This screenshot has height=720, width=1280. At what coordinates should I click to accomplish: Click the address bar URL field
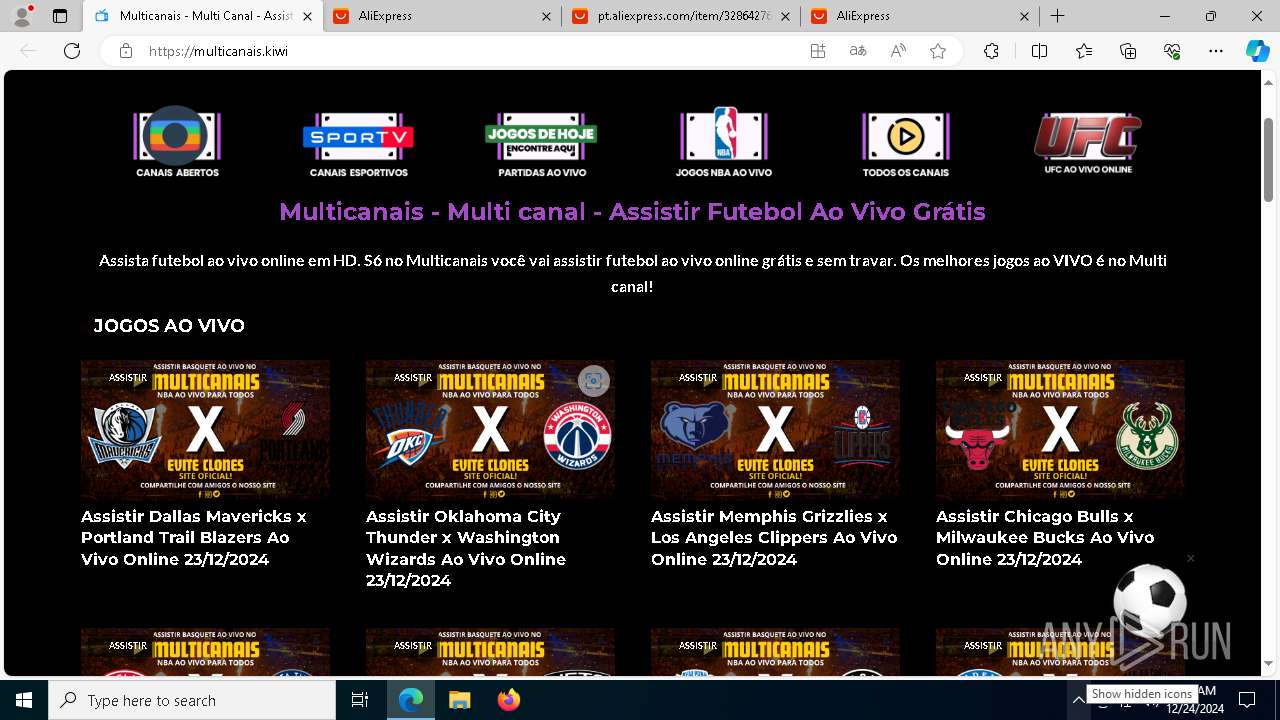470,51
